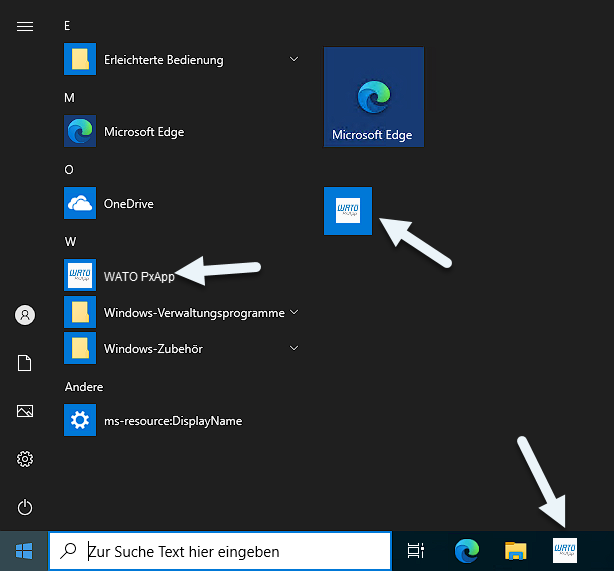The width and height of the screenshot is (614, 571).
Task: Jump to letter O section header
Action: tap(69, 170)
